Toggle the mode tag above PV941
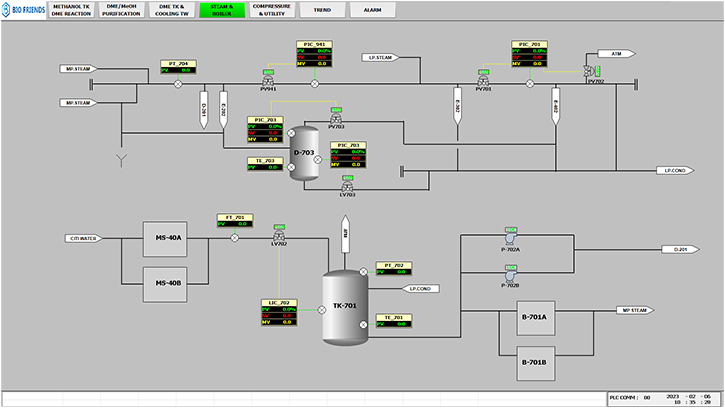 click(268, 72)
